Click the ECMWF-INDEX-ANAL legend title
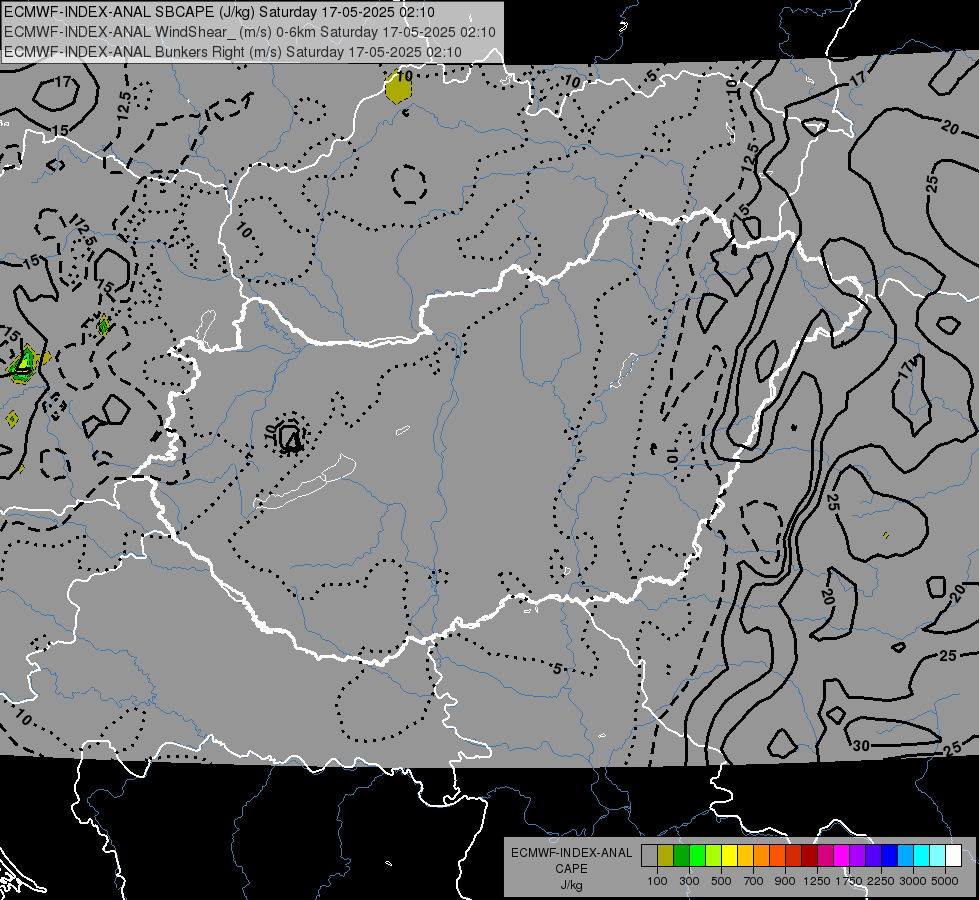The width and height of the screenshot is (979, 900). (571, 853)
